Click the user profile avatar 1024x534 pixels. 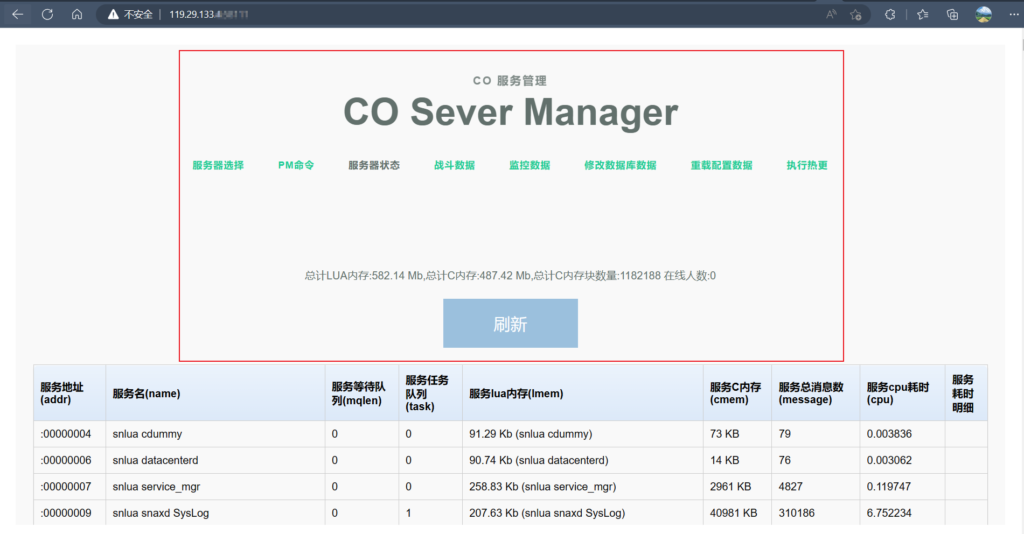click(983, 14)
